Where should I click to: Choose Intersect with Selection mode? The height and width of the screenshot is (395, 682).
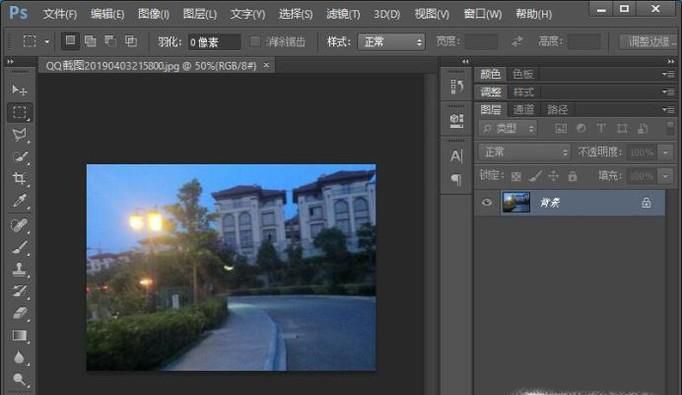pos(130,41)
